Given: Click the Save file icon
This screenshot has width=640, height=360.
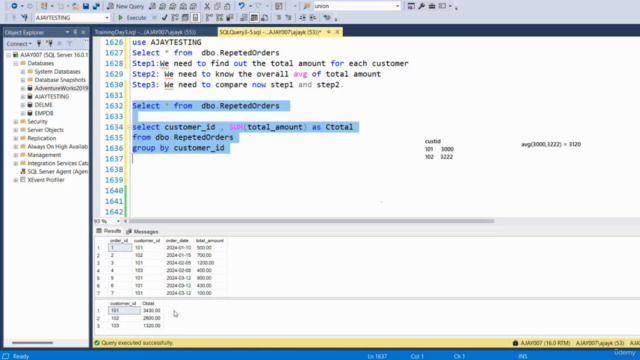Looking at the screenshot, I should pos(86,6).
